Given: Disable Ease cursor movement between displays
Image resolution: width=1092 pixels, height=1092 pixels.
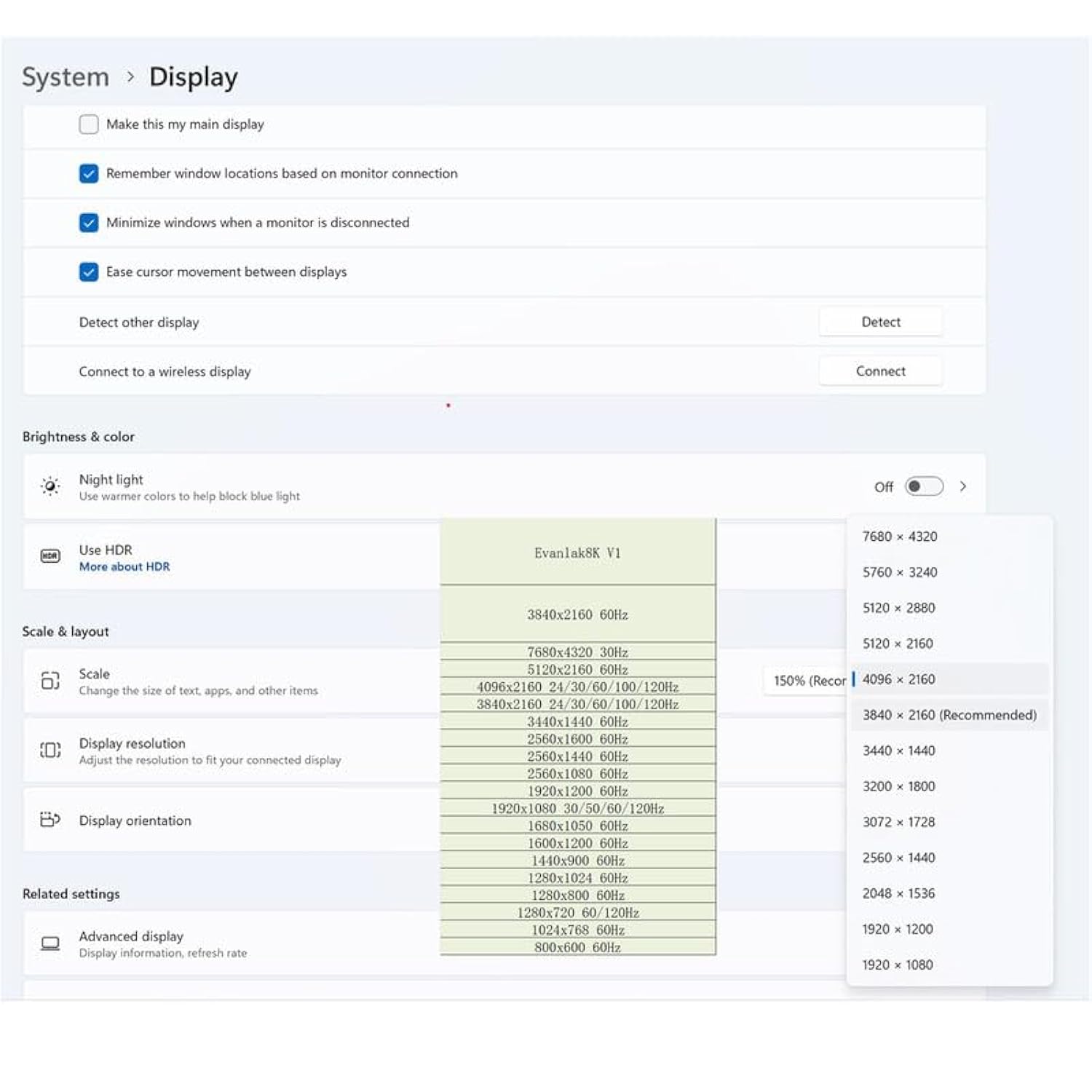Looking at the screenshot, I should (x=89, y=272).
